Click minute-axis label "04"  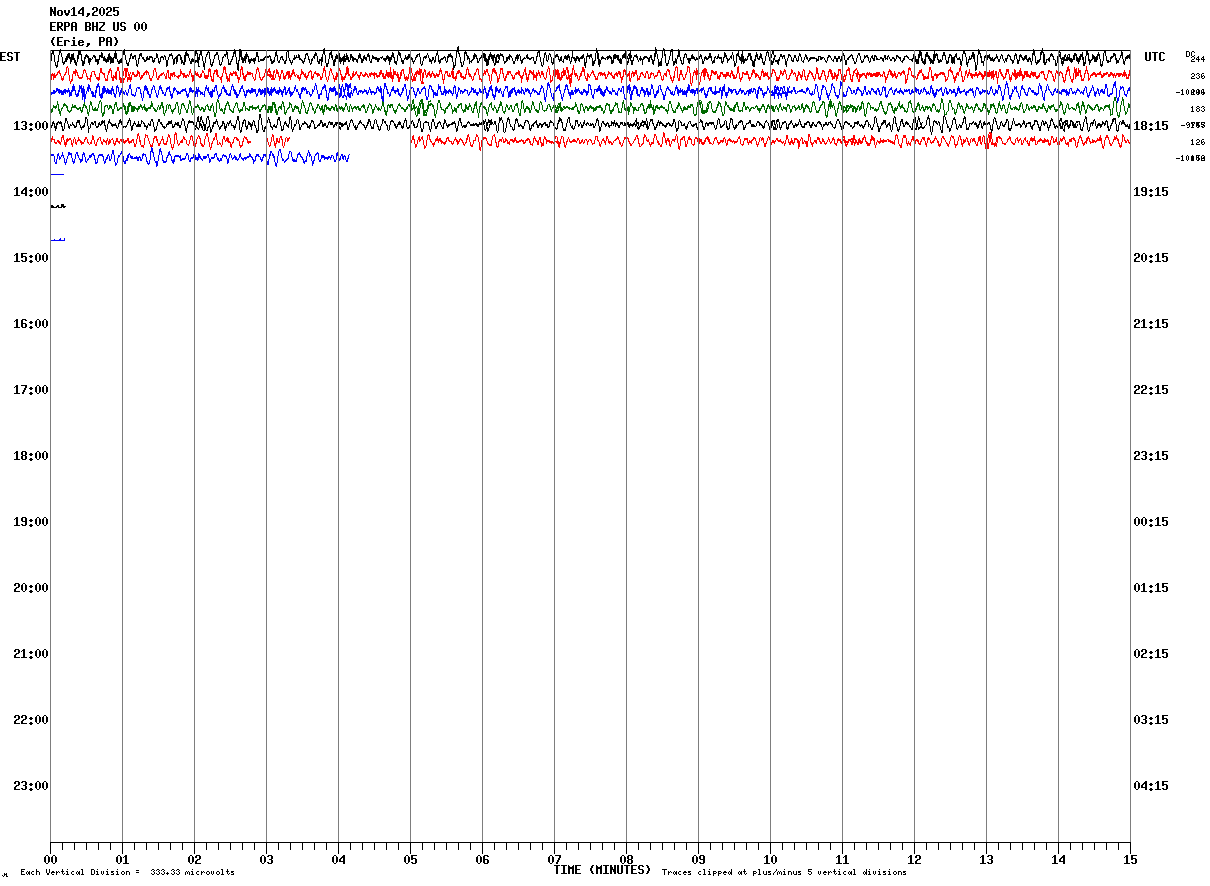(x=338, y=860)
